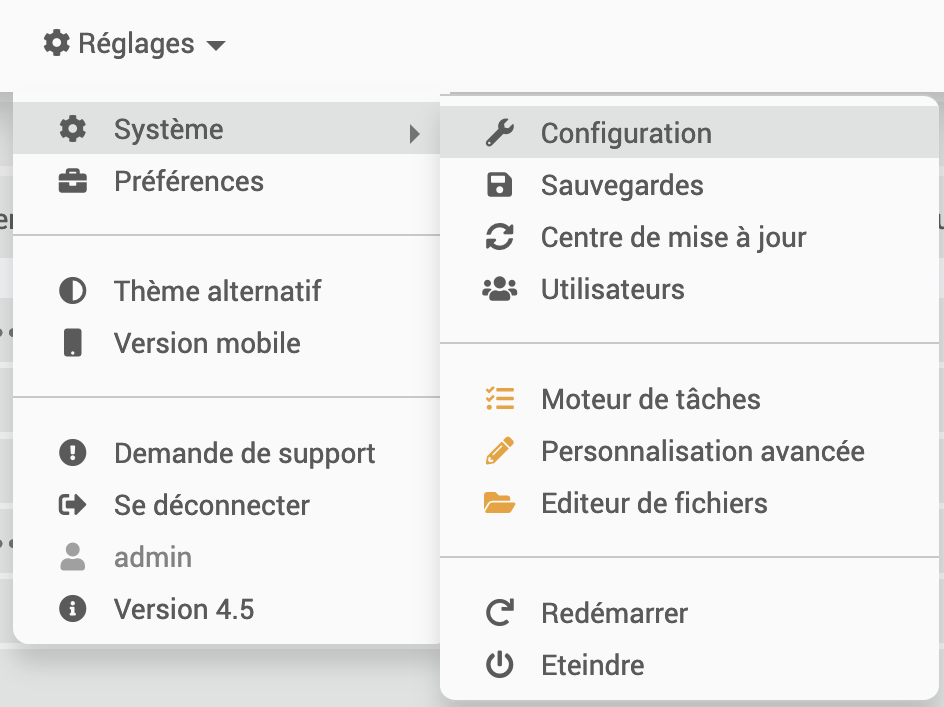Image resolution: width=944 pixels, height=707 pixels.
Task: Click the Réglages caret arrow
Action: tap(216, 45)
